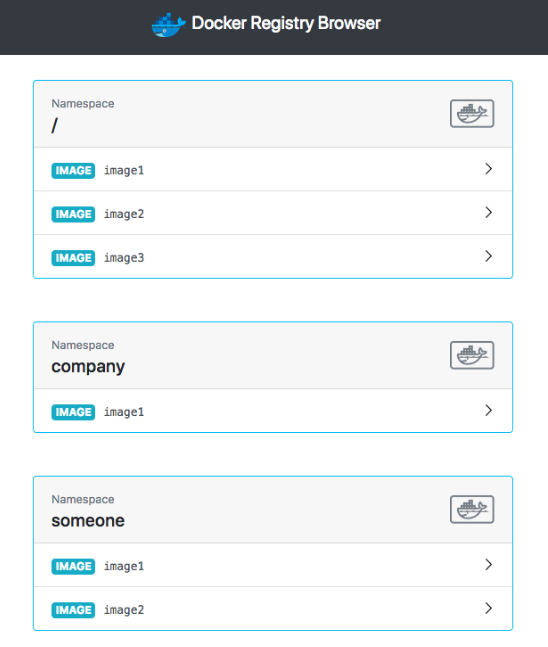Click the blue Docker whale logo in header
The width and height of the screenshot is (548, 647).
point(168,25)
